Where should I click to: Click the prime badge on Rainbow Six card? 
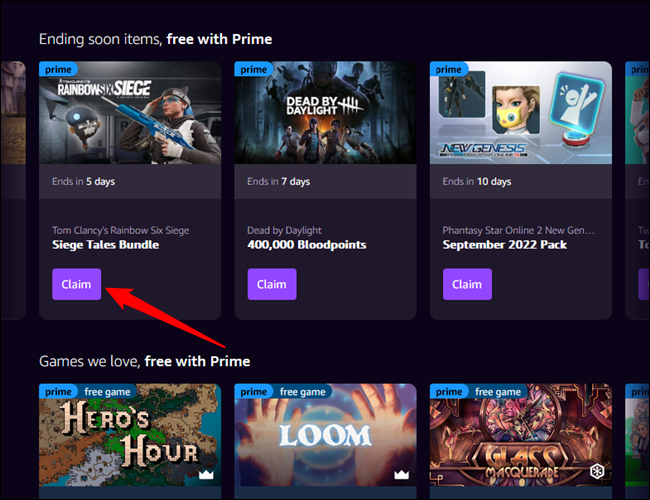point(58,69)
